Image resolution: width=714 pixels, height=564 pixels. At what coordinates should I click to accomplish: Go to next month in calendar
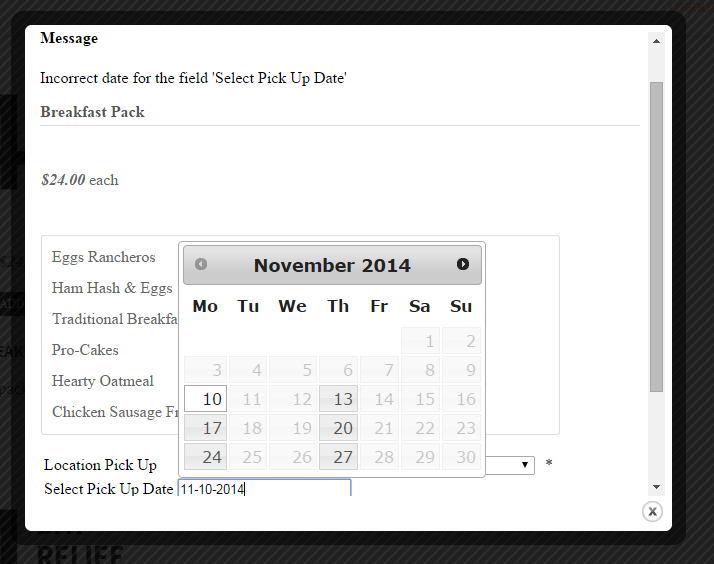(463, 264)
